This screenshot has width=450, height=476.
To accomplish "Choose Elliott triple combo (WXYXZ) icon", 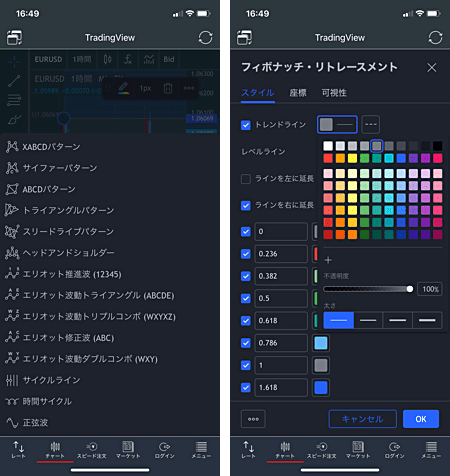I will 12,316.
